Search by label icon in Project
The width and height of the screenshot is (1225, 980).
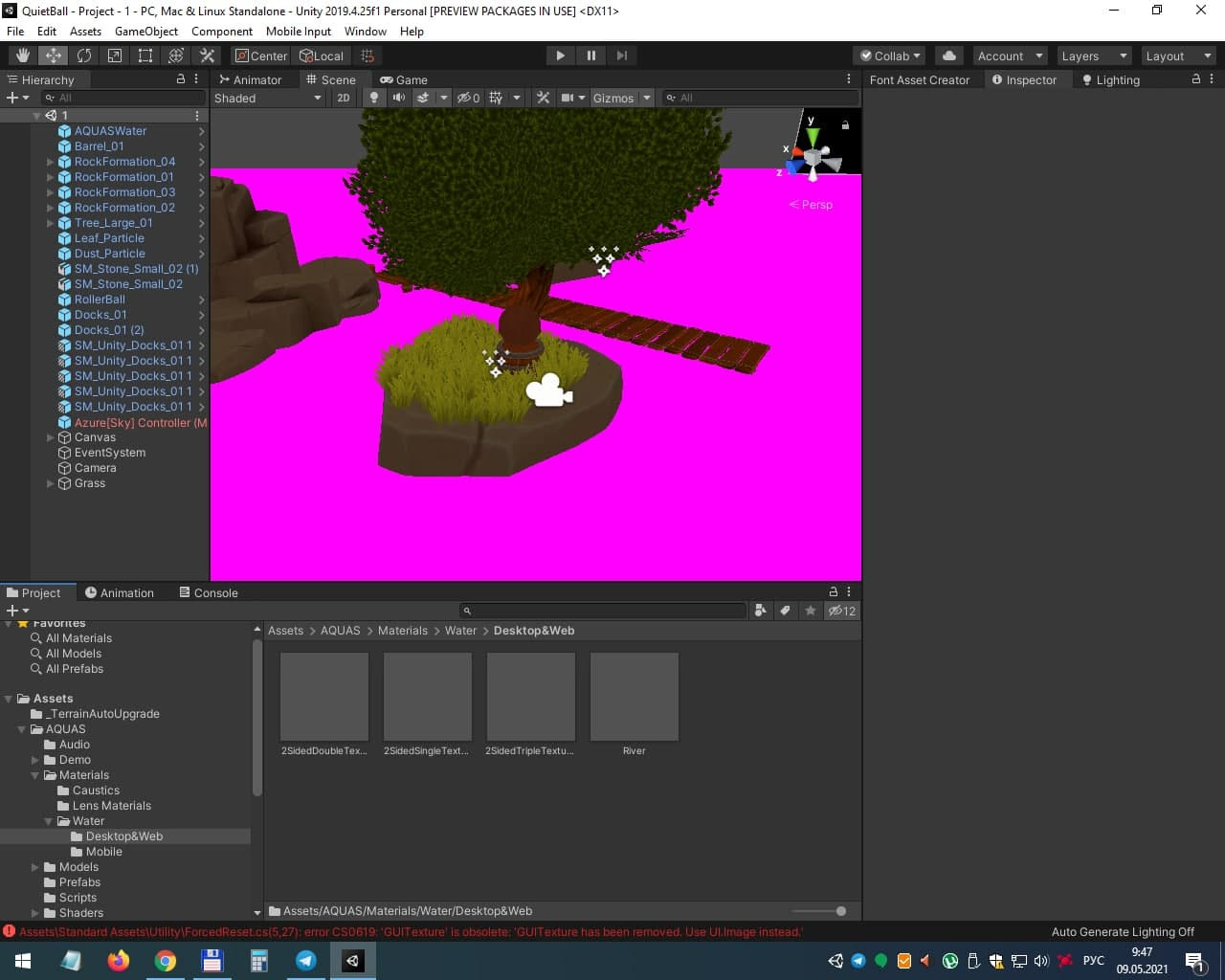pos(785,611)
